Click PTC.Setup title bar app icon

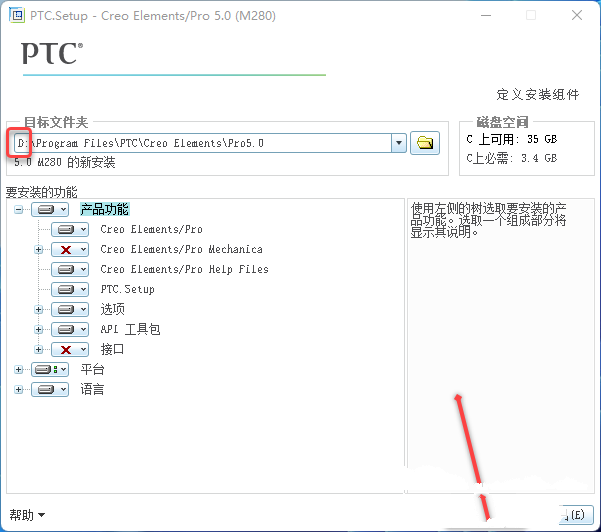16,16
